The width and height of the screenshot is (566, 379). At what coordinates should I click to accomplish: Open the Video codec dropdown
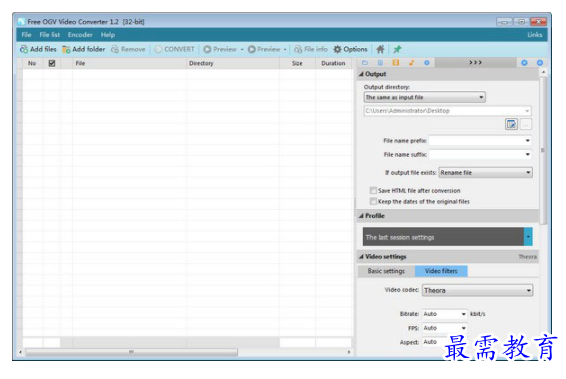point(477,290)
